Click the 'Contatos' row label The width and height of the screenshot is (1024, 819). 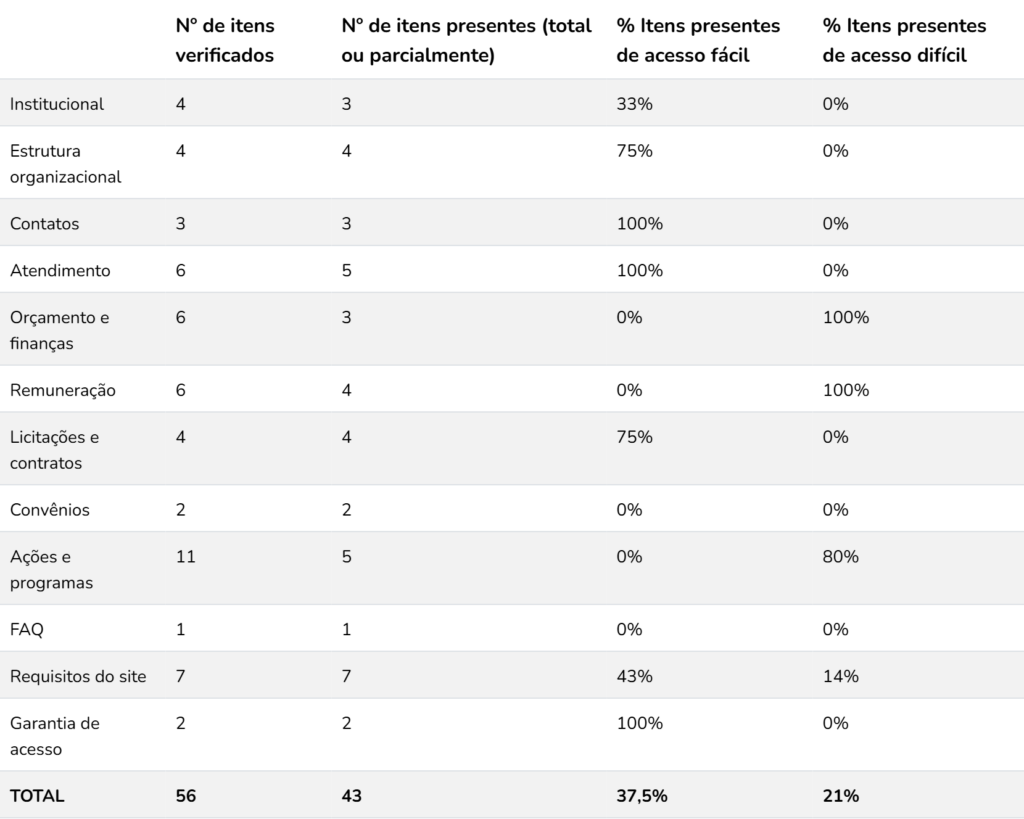tap(45, 224)
